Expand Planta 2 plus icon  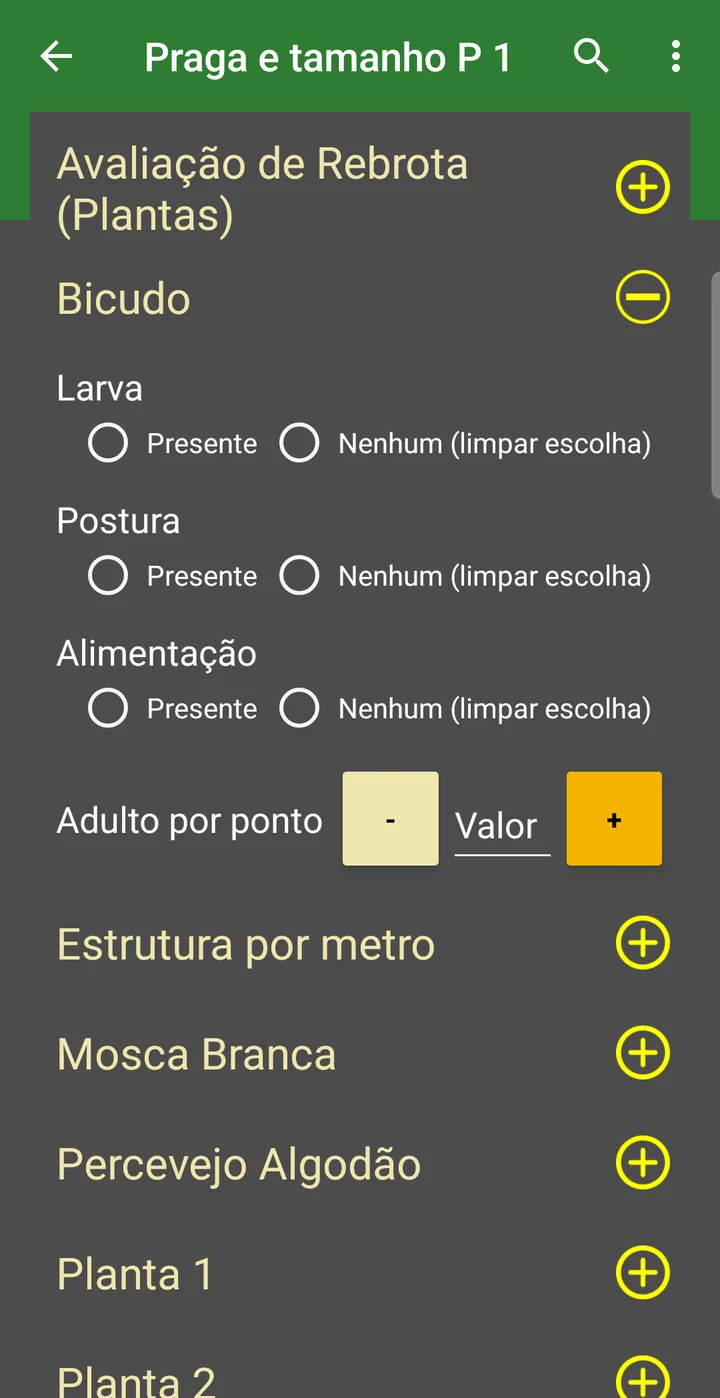pos(642,1378)
